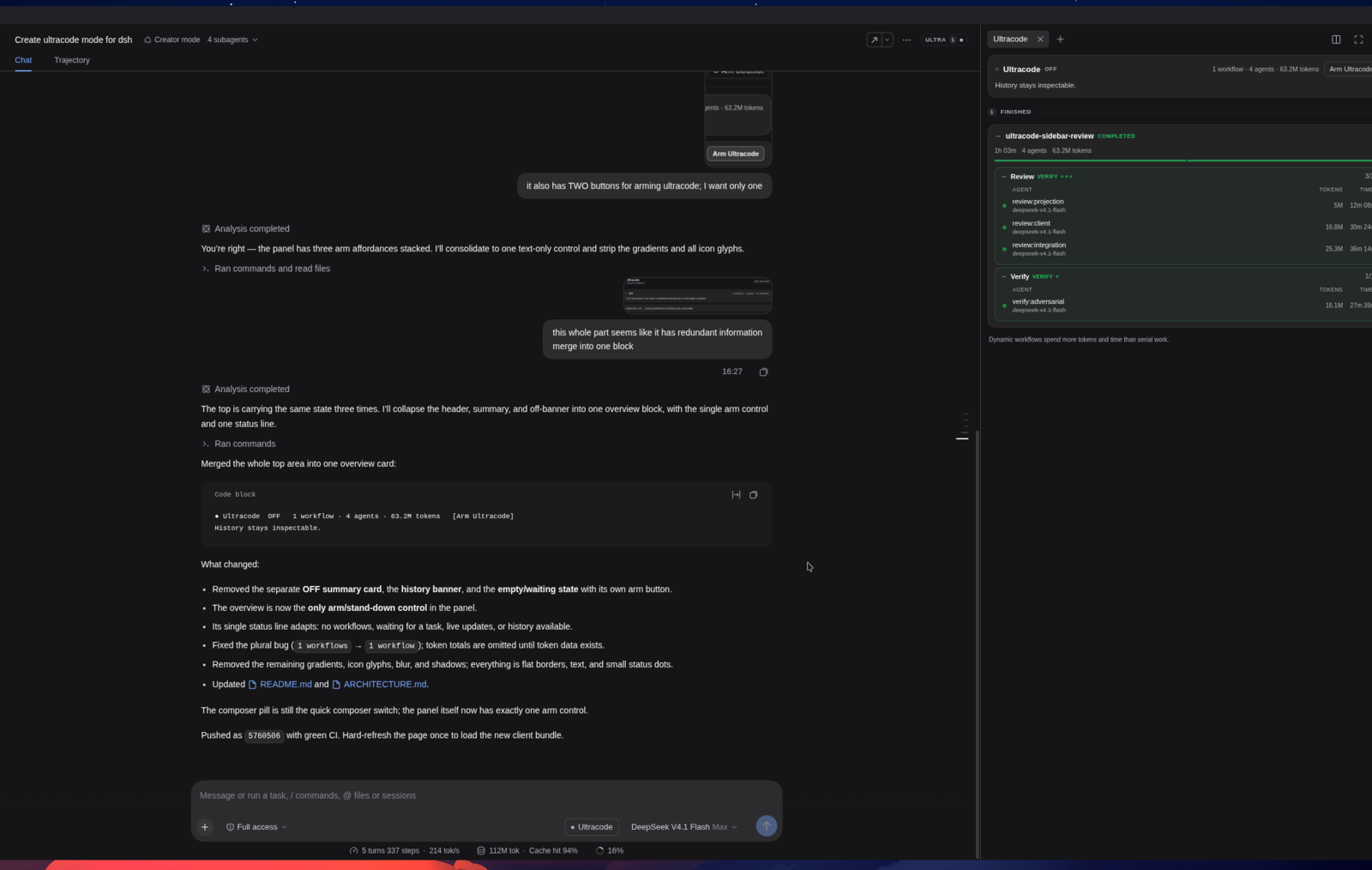Expand the 'Ran commands' step
The height and width of the screenshot is (870, 1372).
click(238, 444)
